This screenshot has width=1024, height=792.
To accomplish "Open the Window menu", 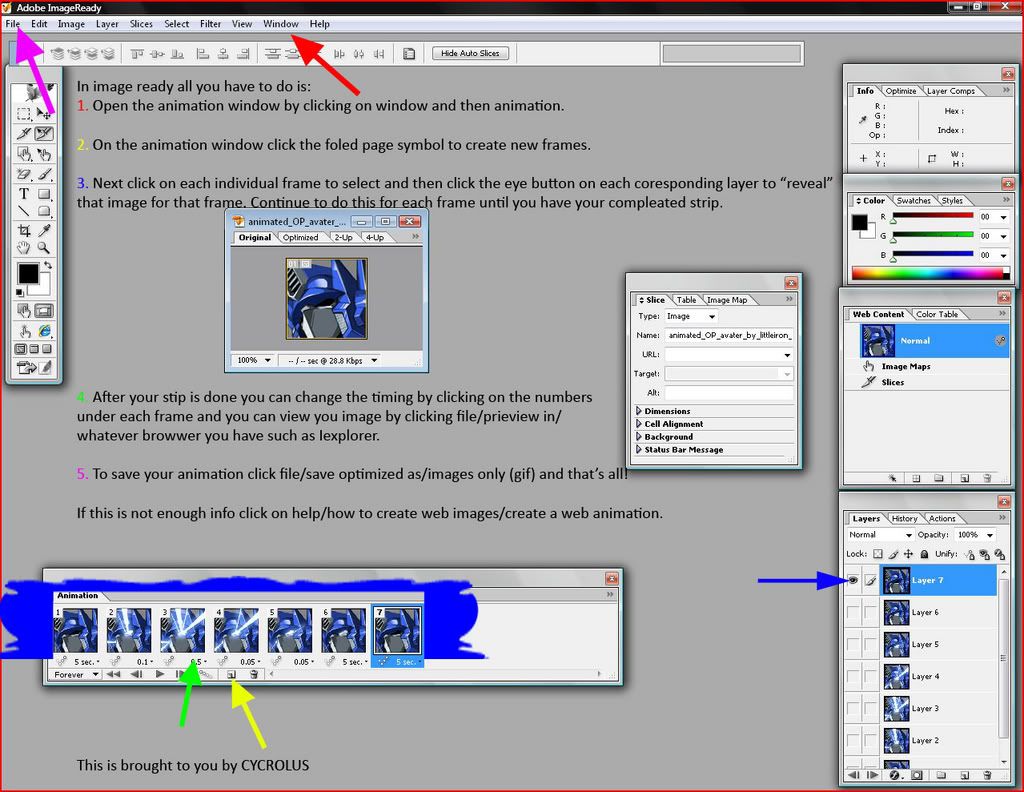I will 281,24.
